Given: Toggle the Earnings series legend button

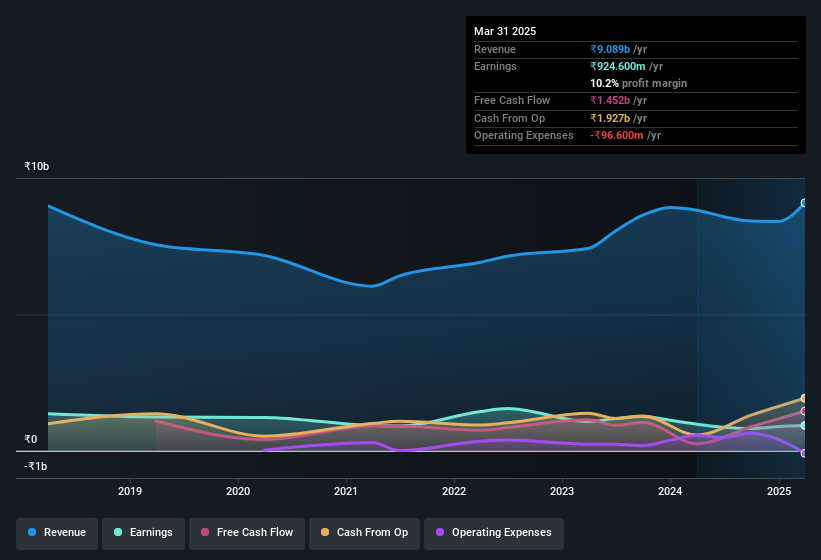Looking at the screenshot, I should click(x=143, y=533).
